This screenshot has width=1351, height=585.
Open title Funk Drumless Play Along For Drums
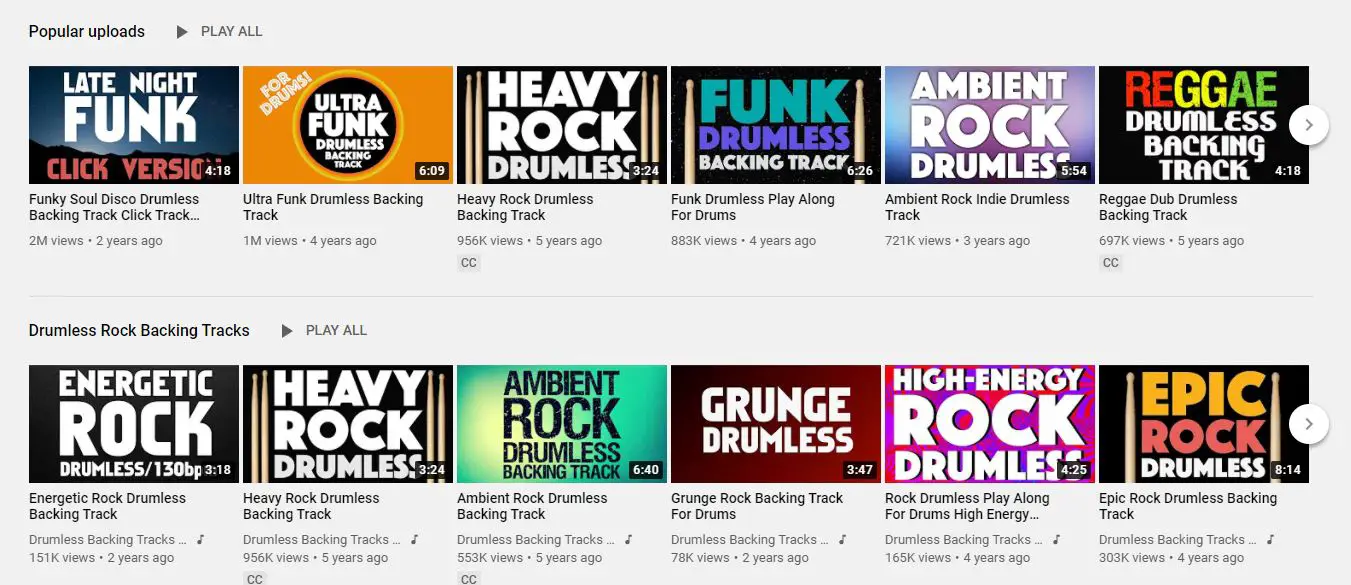point(753,207)
